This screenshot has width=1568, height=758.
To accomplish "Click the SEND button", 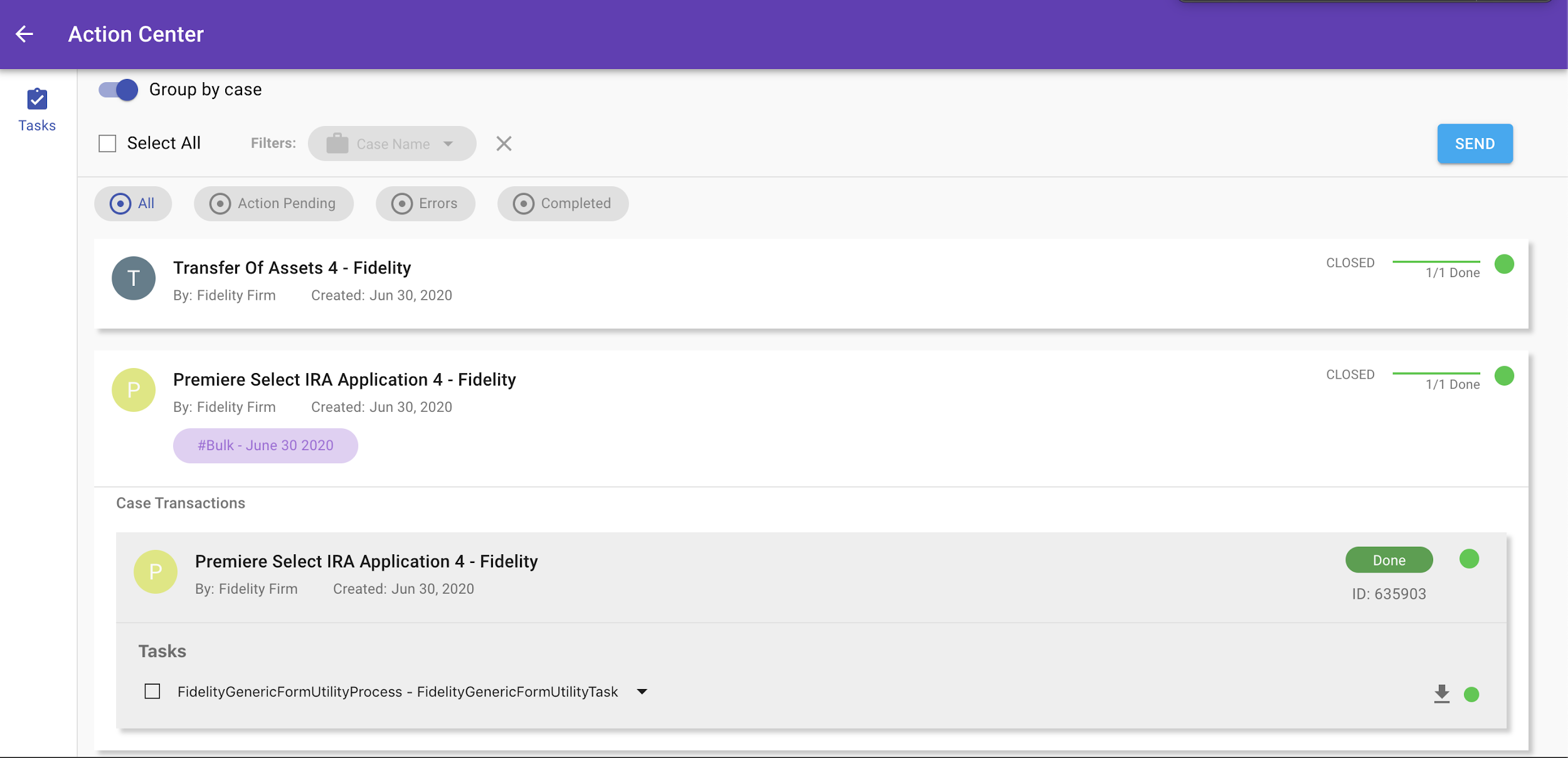I will 1475,144.
